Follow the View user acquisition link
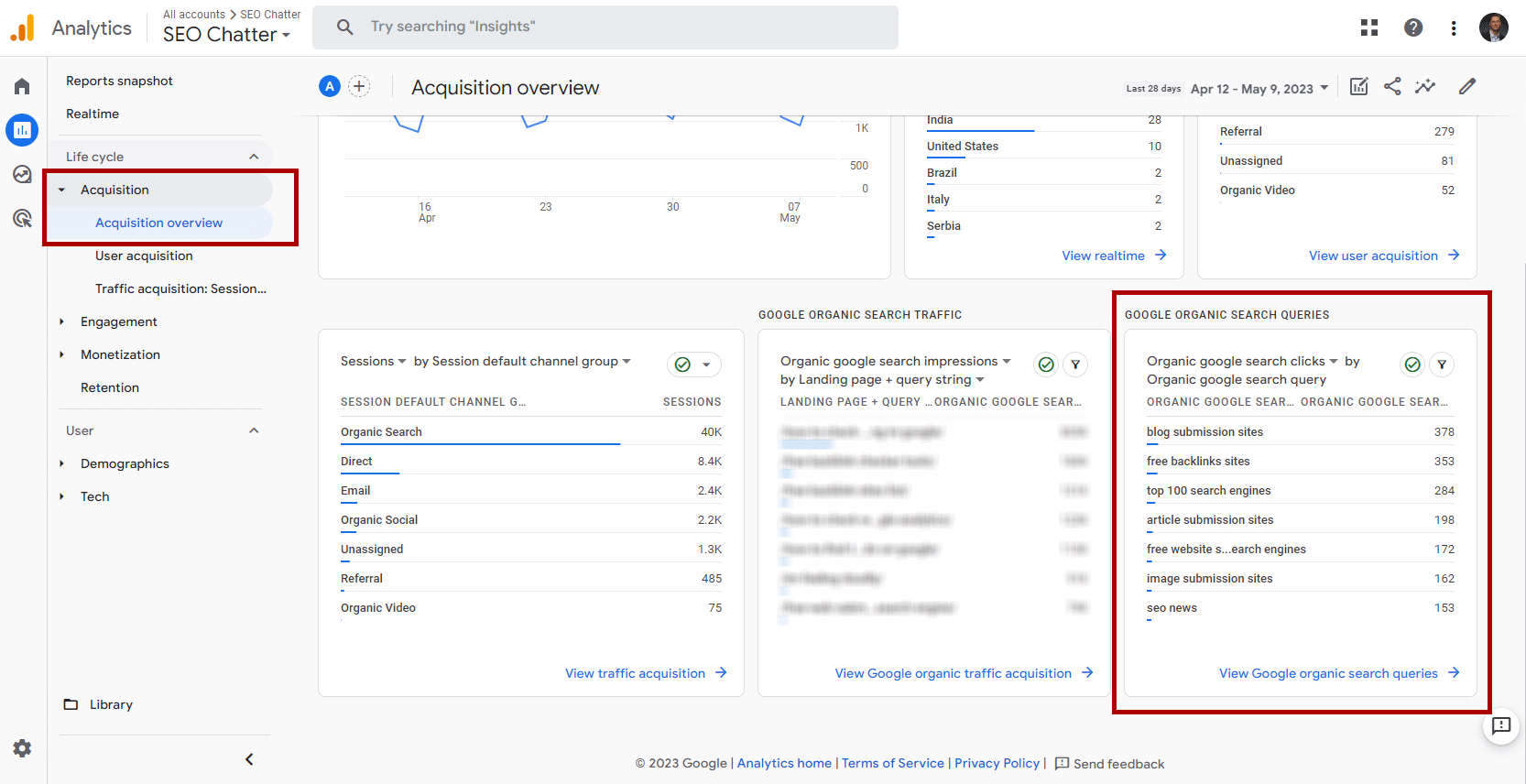1526x784 pixels. tap(1384, 256)
